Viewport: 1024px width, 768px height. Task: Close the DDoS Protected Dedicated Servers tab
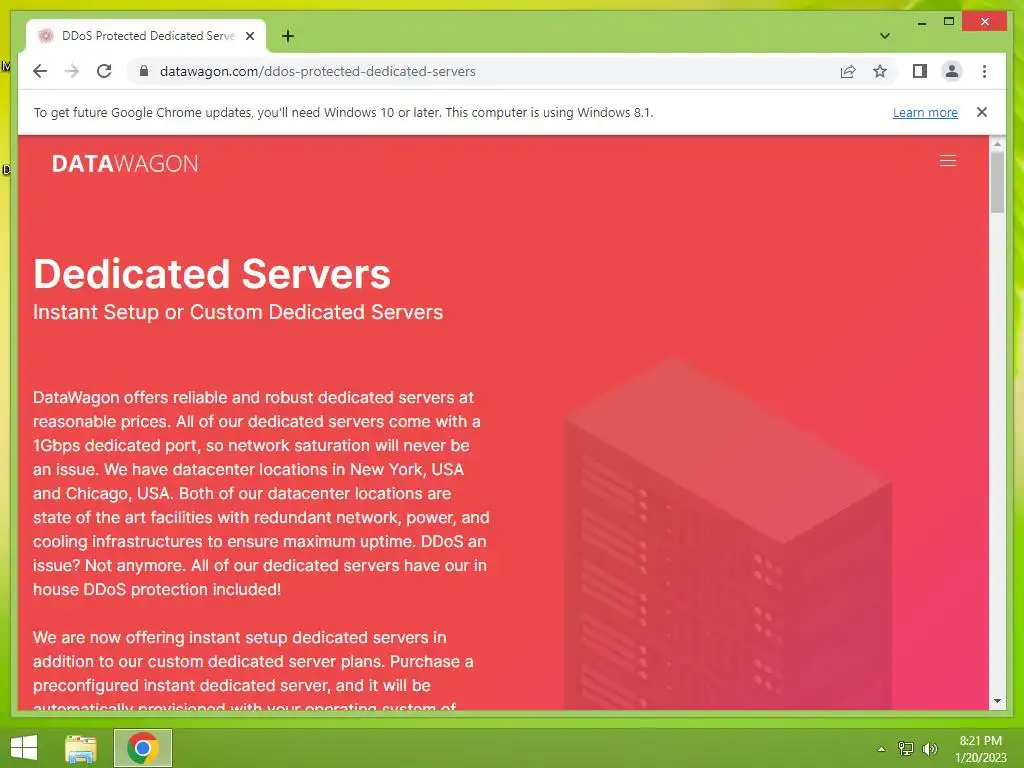[249, 36]
